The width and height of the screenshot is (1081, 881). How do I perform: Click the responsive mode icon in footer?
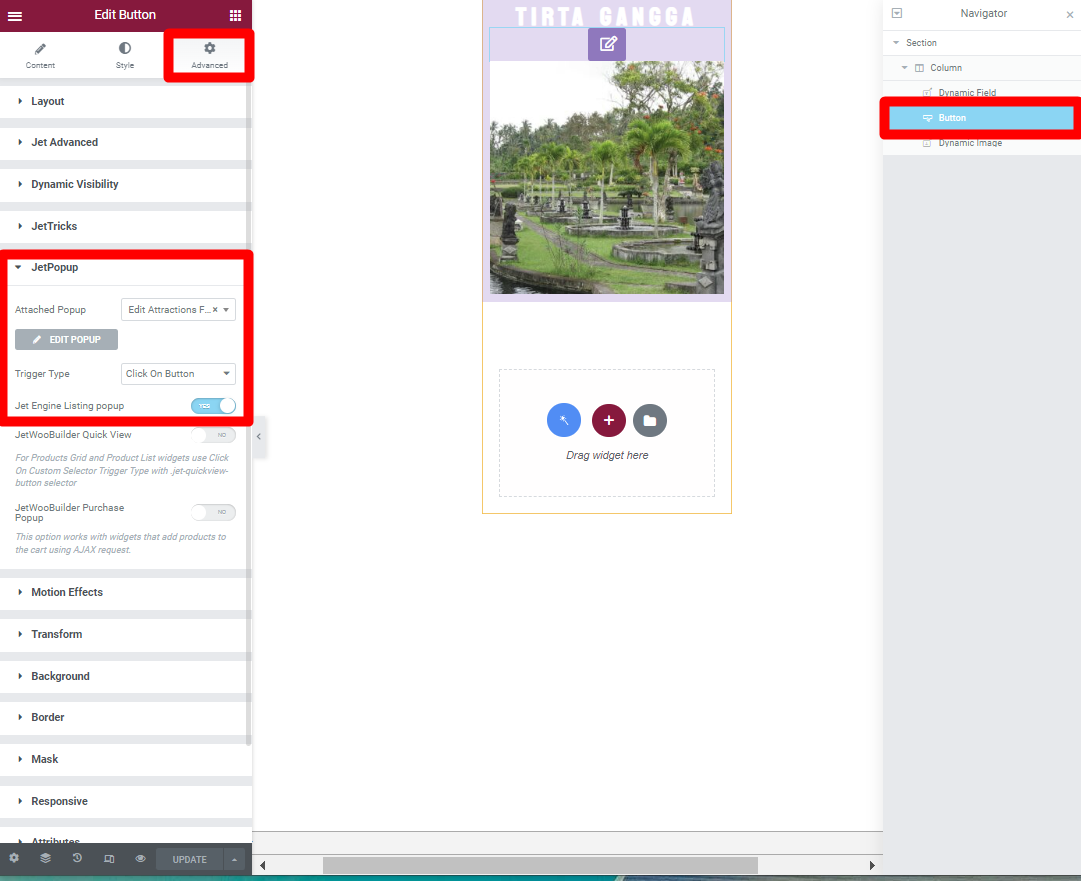coord(109,859)
